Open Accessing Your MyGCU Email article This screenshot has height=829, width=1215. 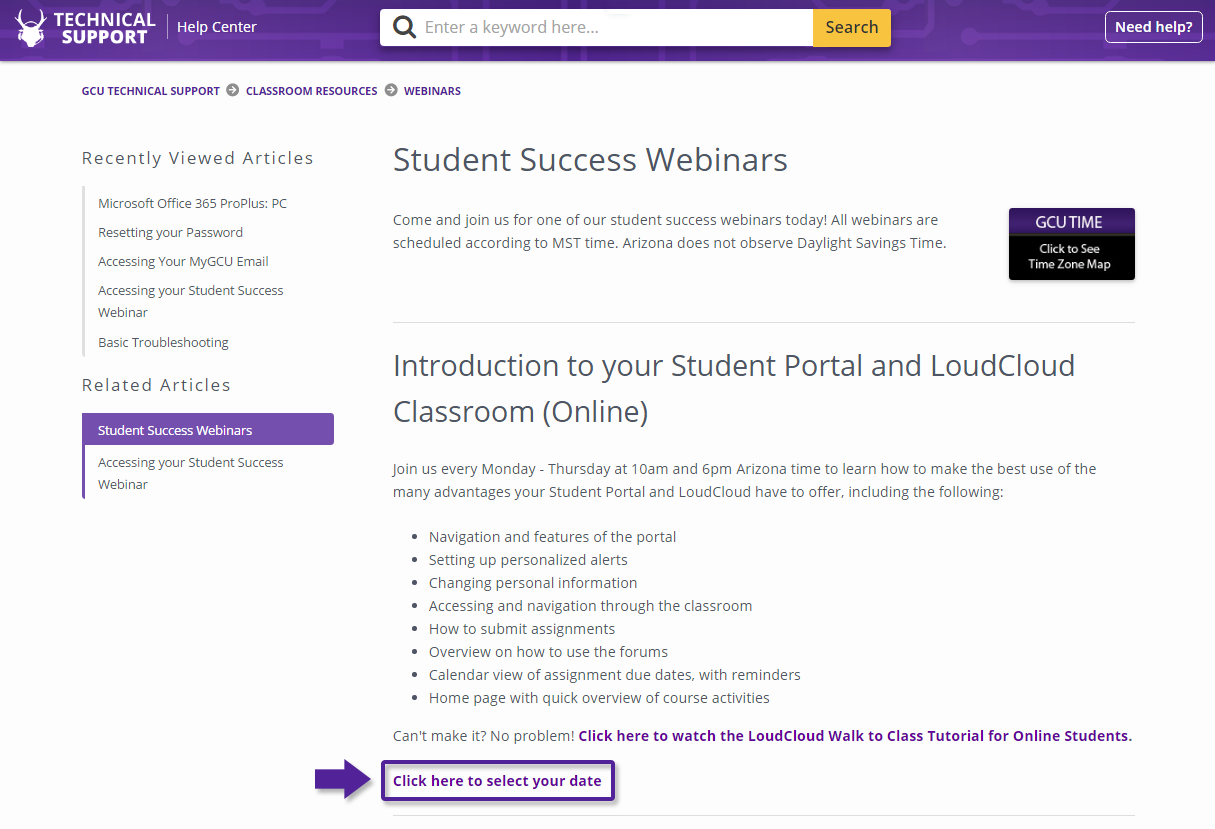183,261
